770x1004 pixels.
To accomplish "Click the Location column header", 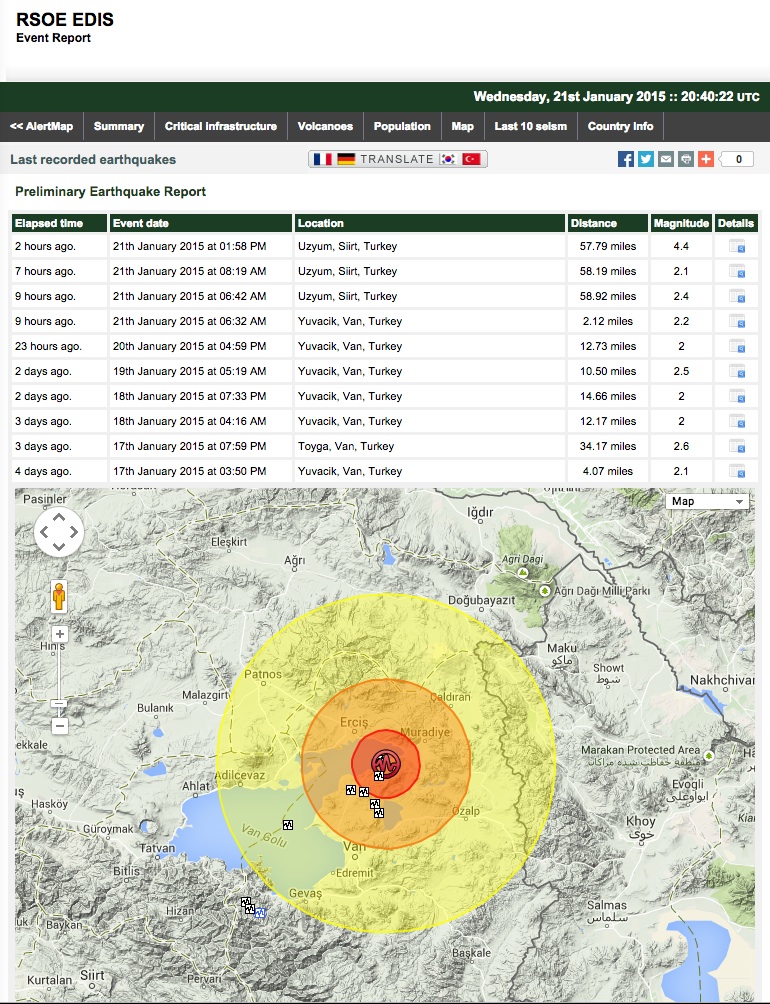I will tap(429, 223).
